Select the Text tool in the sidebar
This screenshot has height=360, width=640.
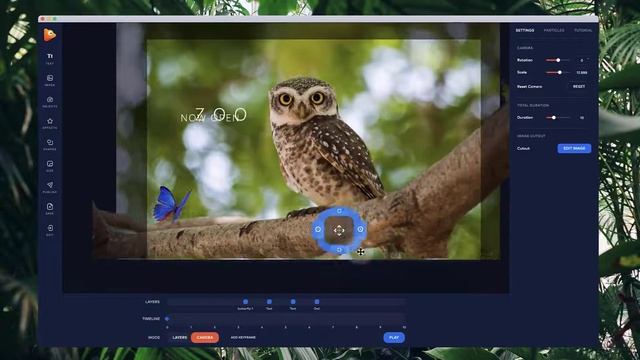pos(50,58)
